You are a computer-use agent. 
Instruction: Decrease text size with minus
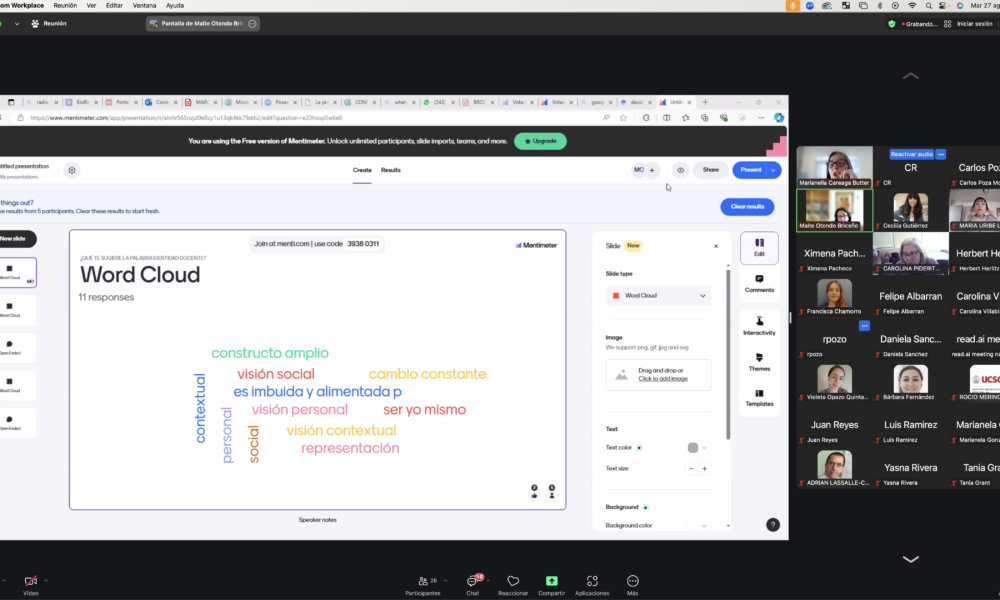click(x=691, y=469)
